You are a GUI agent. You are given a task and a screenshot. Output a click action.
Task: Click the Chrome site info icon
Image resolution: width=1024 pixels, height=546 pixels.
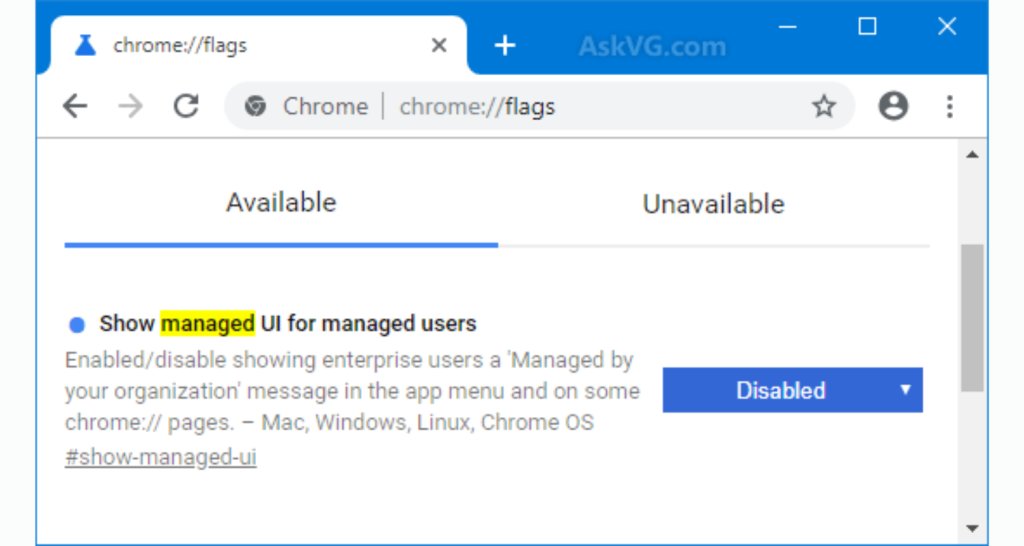255,106
